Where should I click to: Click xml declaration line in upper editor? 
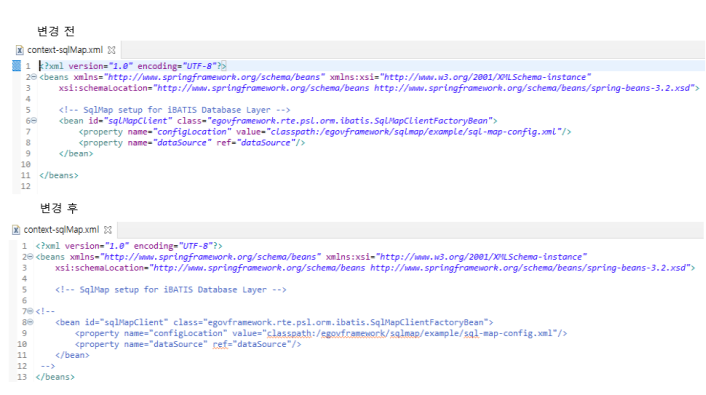point(133,66)
